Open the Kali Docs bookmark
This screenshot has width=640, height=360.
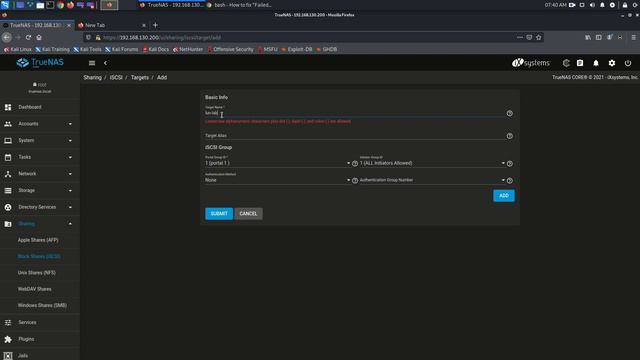point(156,49)
